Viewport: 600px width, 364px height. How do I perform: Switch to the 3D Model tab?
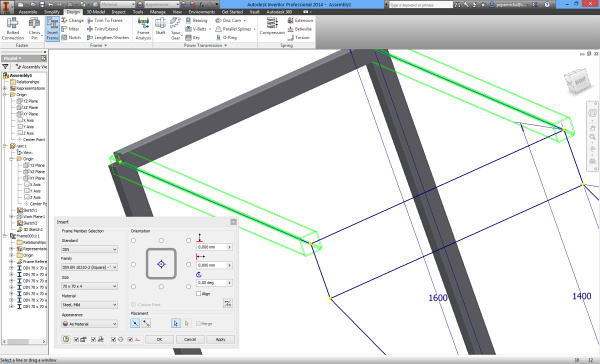(x=95, y=12)
